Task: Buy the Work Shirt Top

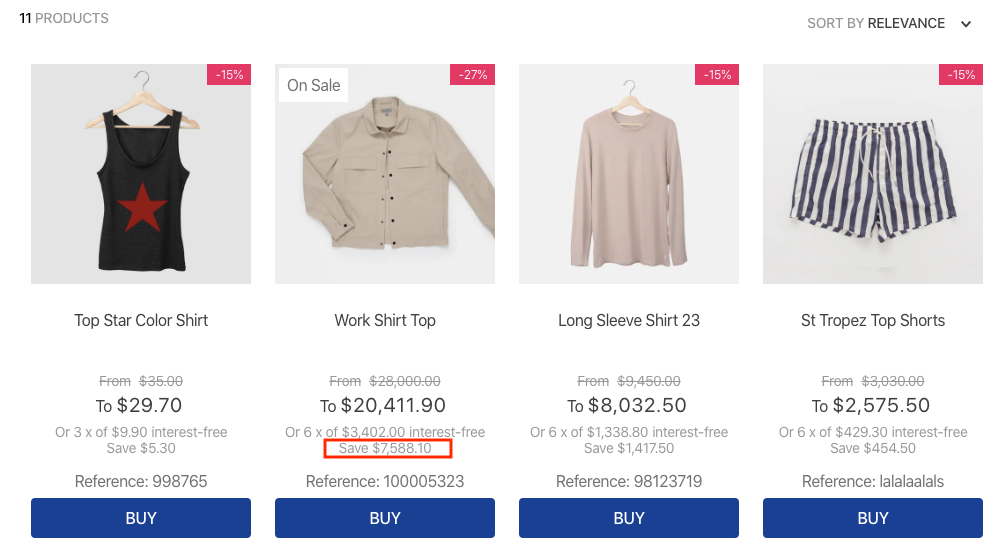Action: 385,518
